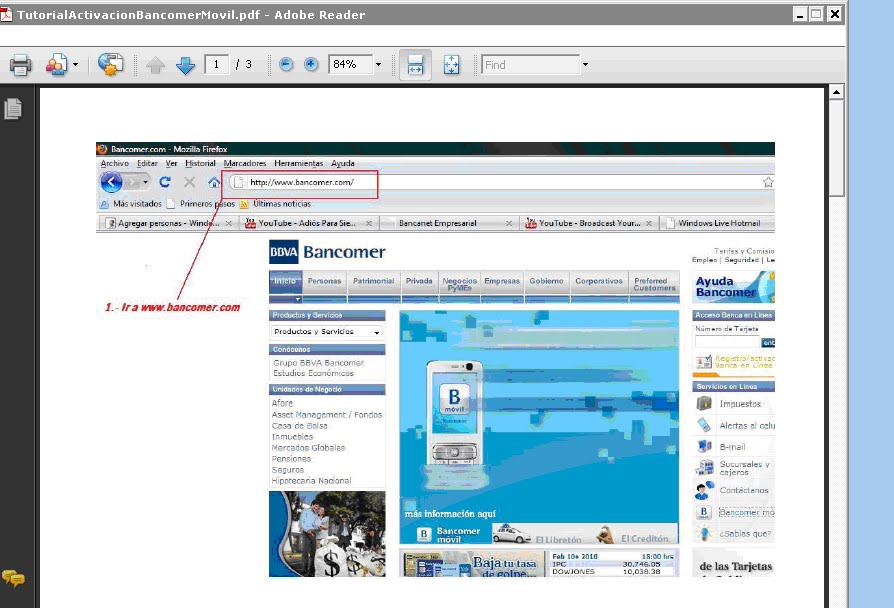Go to the next page with the blue down arrow
The width and height of the screenshot is (894, 608).
click(185, 65)
